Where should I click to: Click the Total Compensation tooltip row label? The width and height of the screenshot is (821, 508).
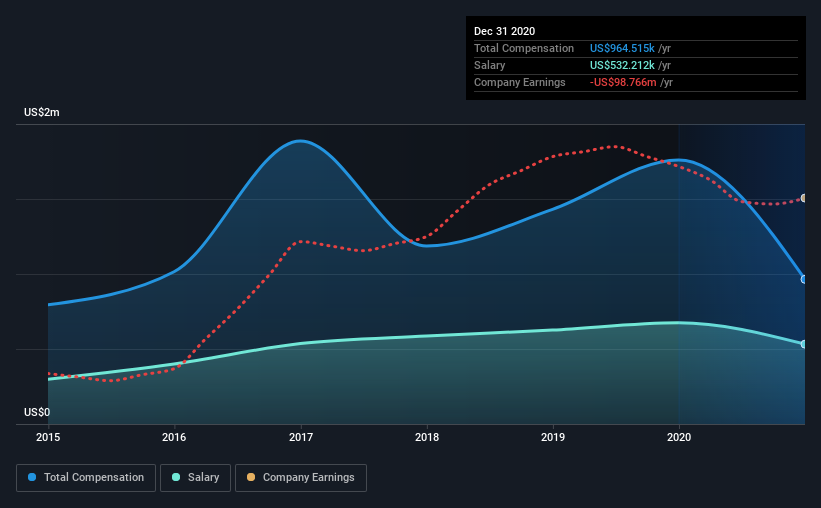point(524,48)
